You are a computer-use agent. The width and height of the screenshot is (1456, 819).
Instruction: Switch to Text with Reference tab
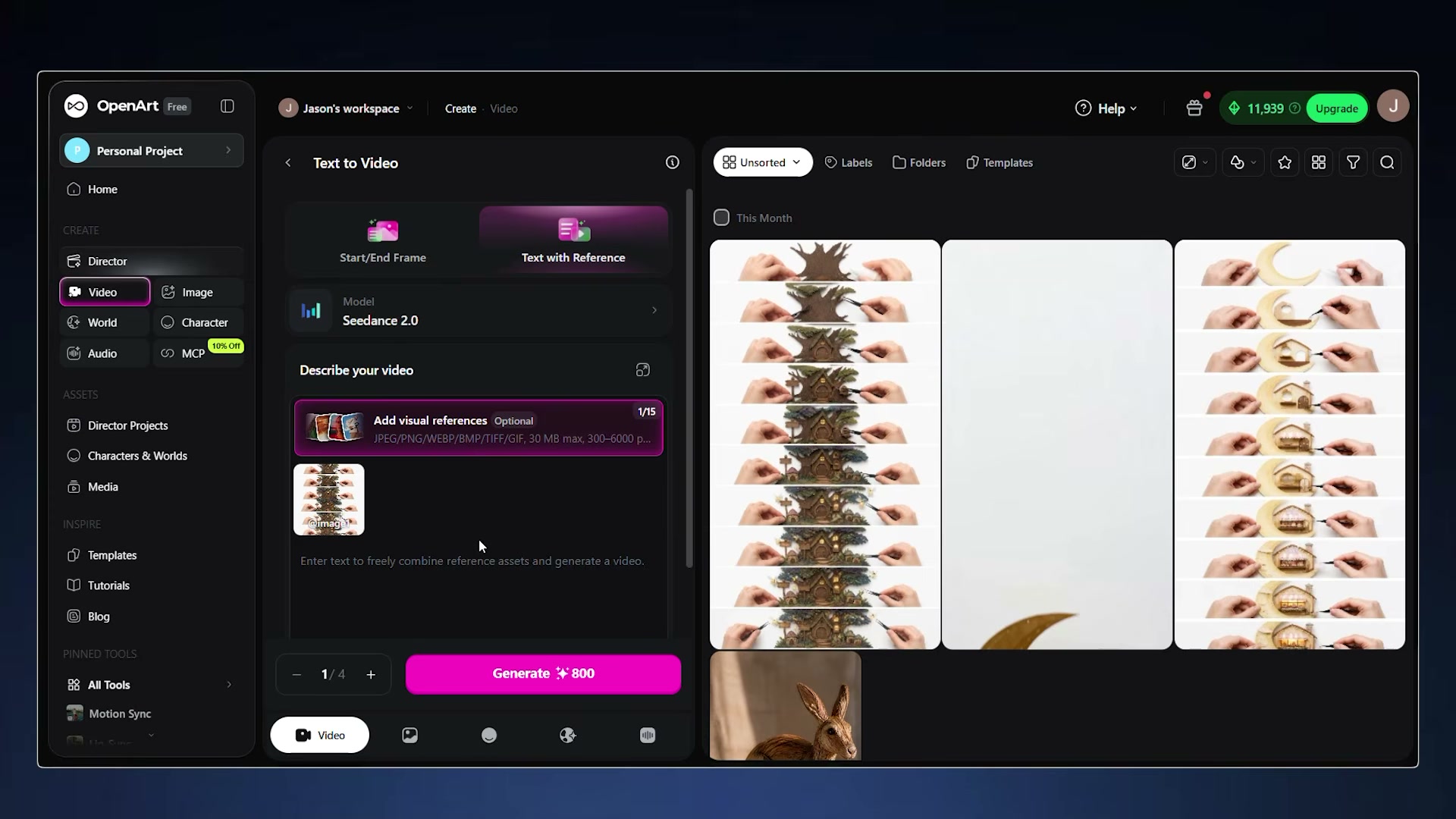point(573,241)
